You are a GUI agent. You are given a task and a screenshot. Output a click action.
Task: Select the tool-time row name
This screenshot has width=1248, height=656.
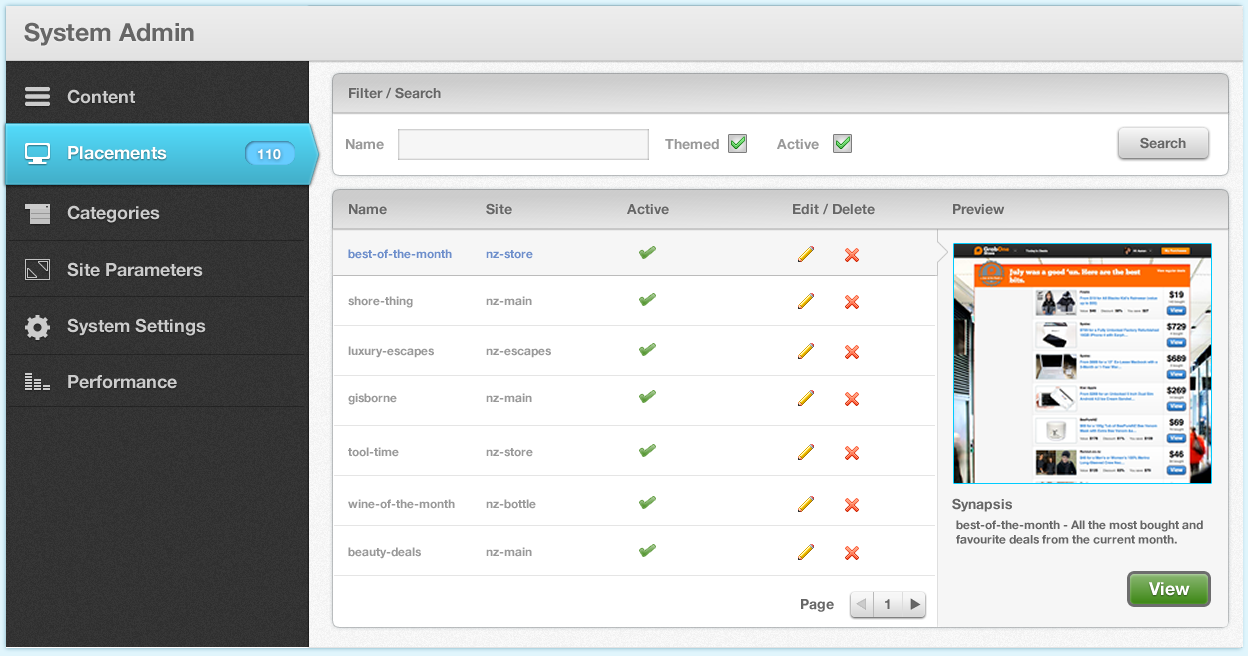(373, 452)
